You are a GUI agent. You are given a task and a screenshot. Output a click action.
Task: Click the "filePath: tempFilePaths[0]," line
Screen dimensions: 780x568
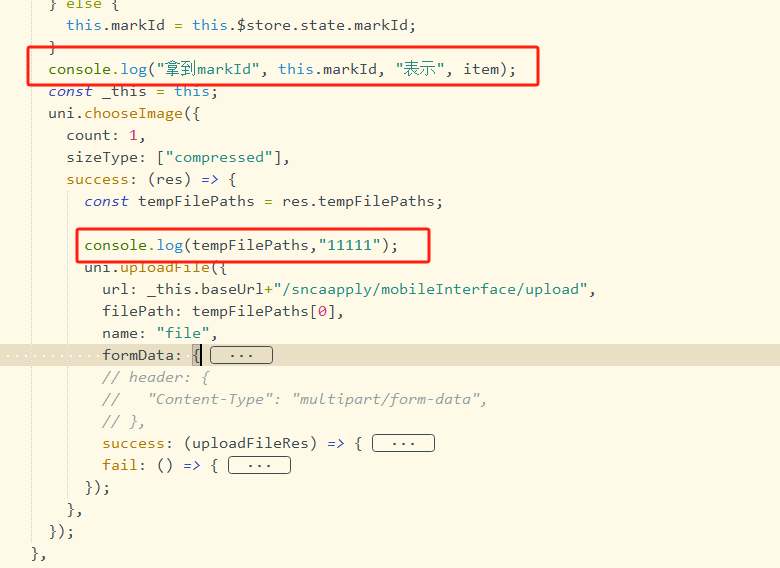coord(223,311)
